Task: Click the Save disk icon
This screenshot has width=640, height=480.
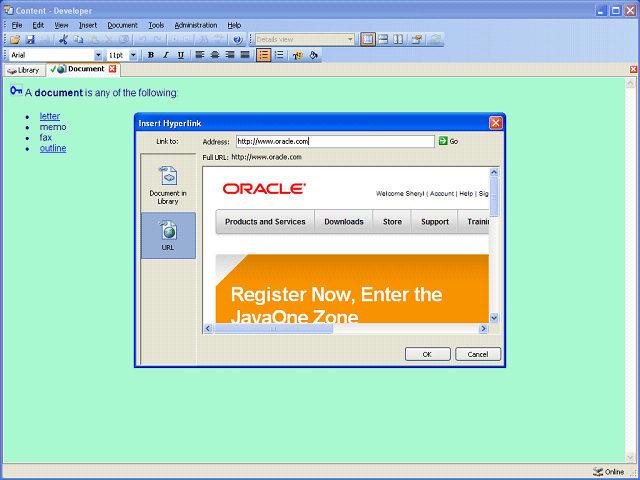Action: pos(30,40)
